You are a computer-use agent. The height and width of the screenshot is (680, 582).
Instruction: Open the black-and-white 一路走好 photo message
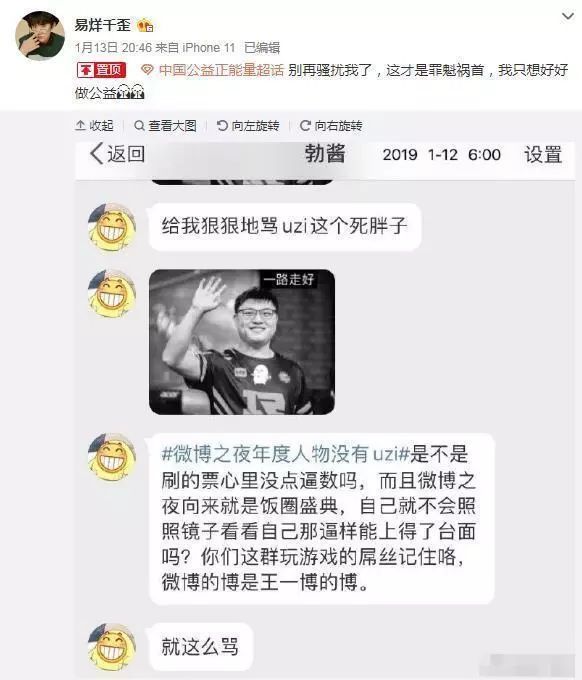tap(242, 342)
